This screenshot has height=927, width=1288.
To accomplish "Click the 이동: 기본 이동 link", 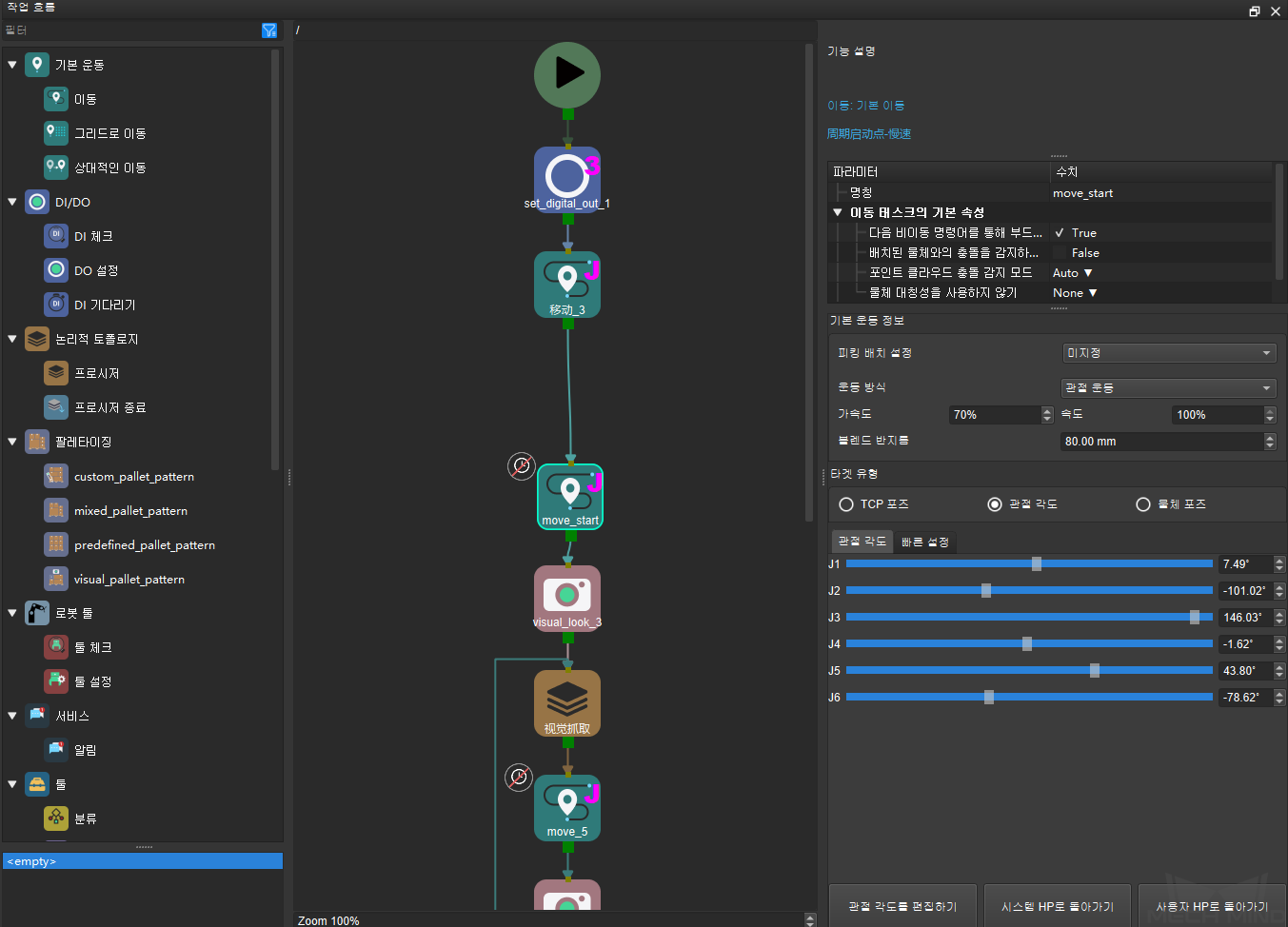I will (x=866, y=106).
